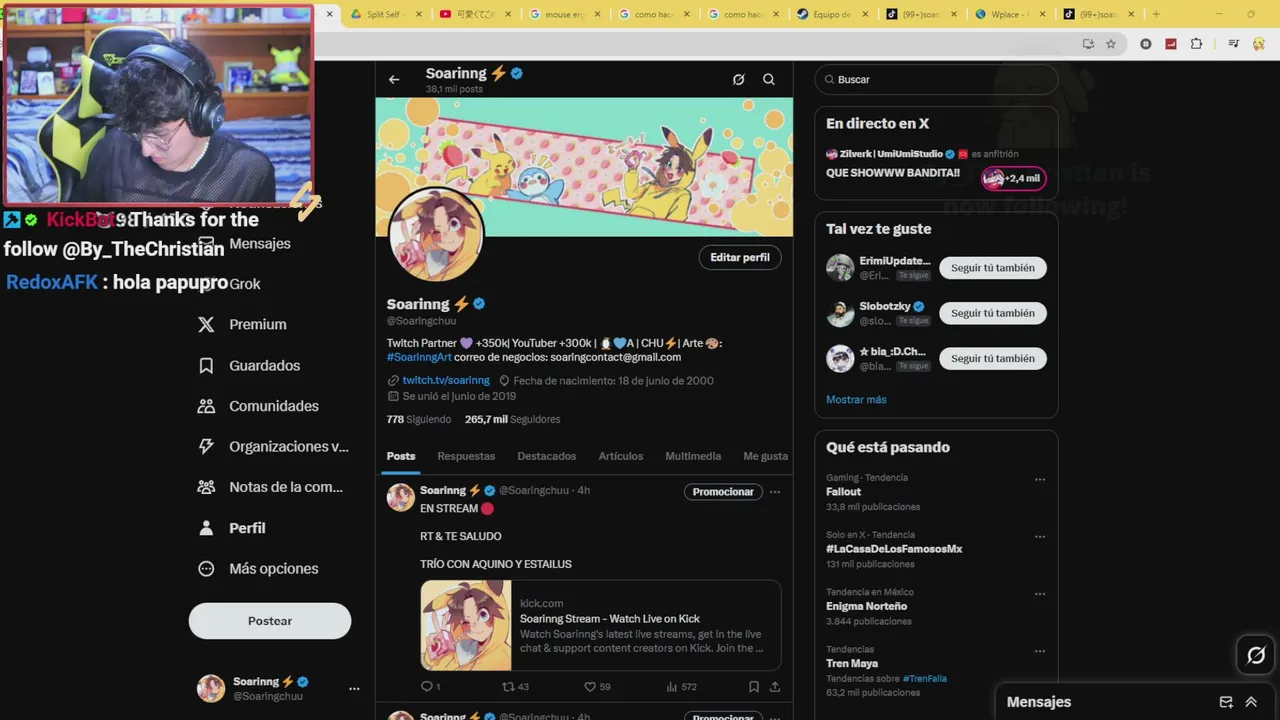This screenshot has height=720, width=1280.
Task: Click the Mostrar más link
Action: pyautogui.click(x=856, y=400)
